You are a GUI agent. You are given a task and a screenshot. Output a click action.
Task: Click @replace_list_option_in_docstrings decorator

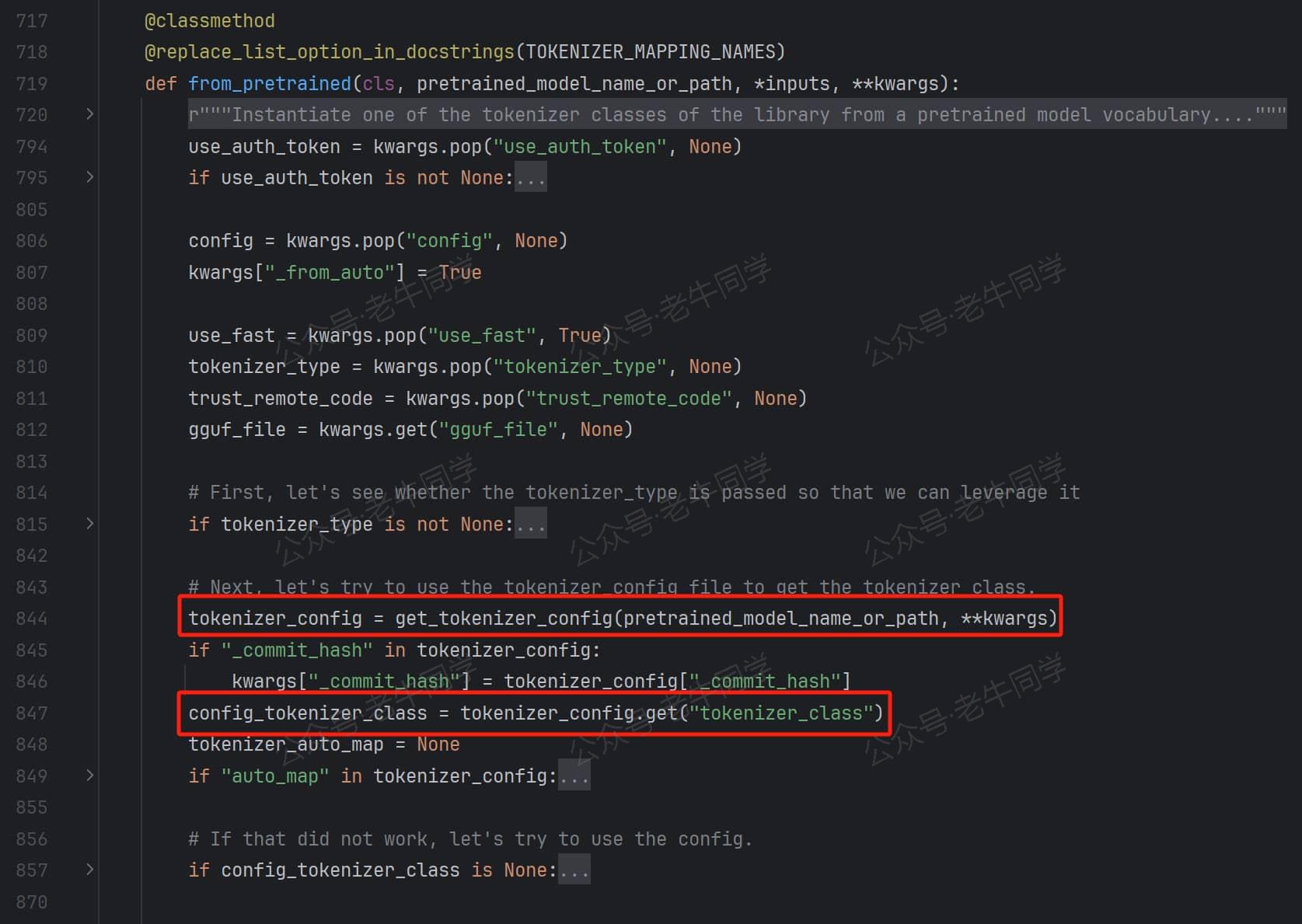(330, 52)
